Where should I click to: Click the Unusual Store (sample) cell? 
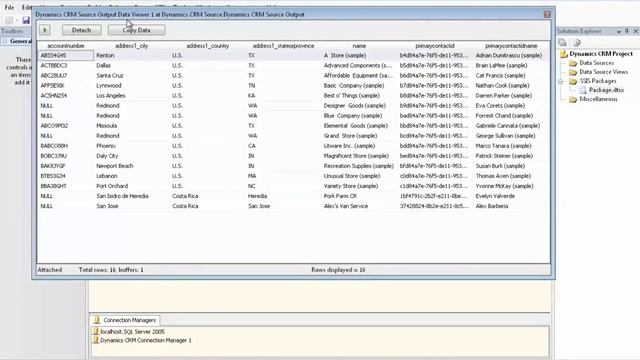[x=359, y=176]
